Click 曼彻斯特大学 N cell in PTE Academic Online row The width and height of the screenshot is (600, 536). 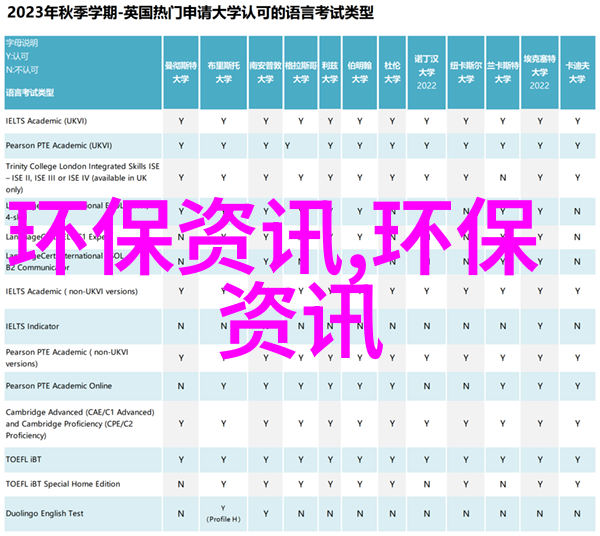tap(181, 386)
